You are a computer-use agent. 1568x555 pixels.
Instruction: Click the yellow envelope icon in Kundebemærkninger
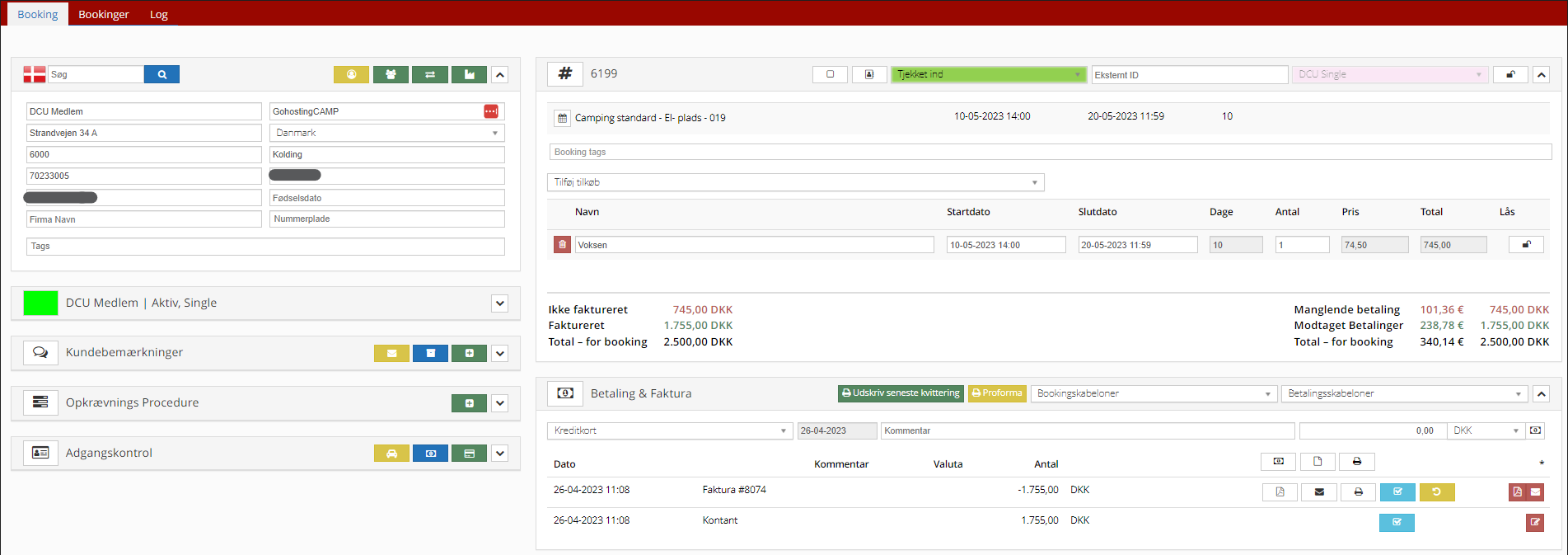coord(391,353)
